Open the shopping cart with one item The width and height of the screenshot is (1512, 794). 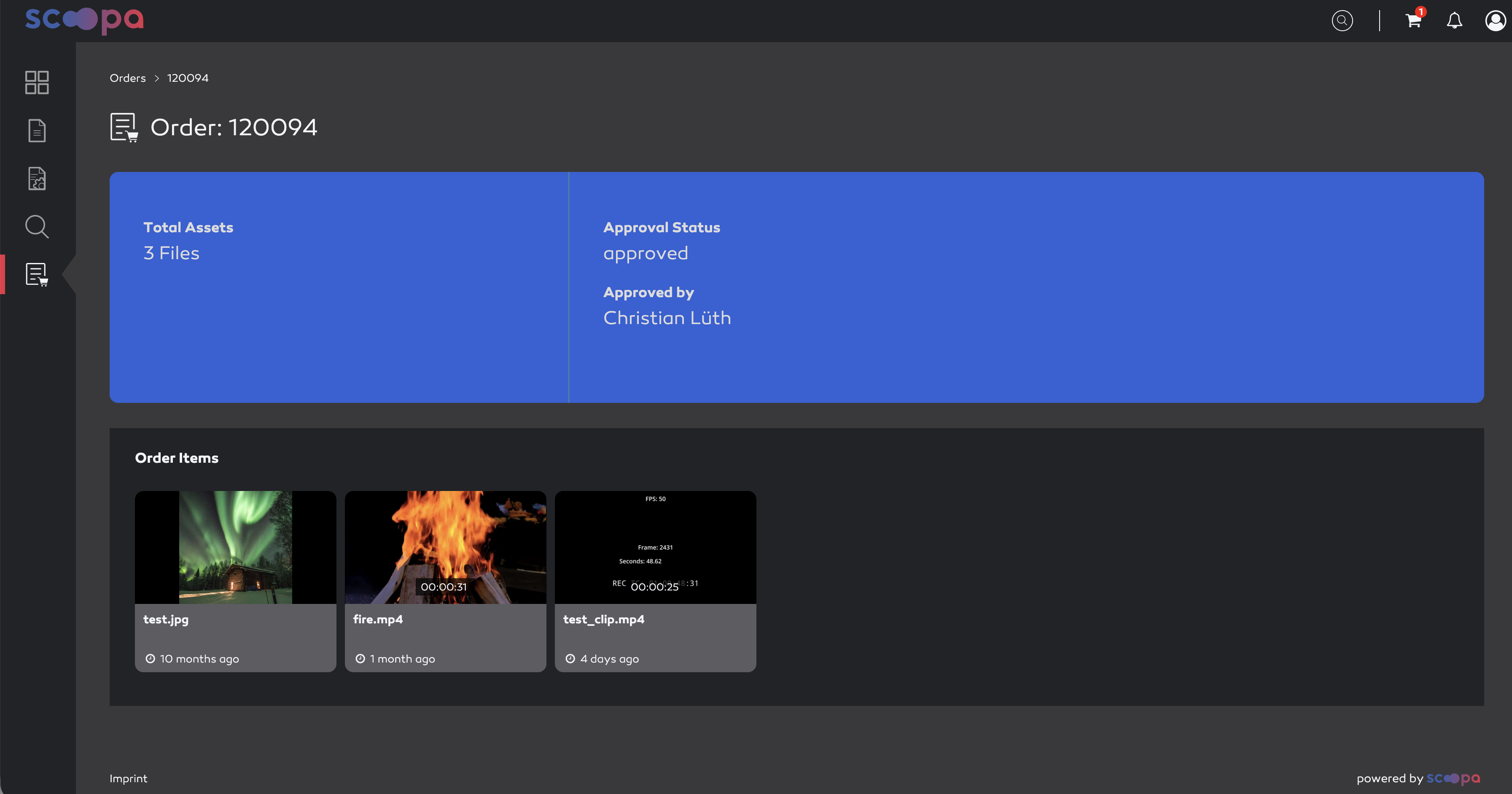pyautogui.click(x=1415, y=19)
